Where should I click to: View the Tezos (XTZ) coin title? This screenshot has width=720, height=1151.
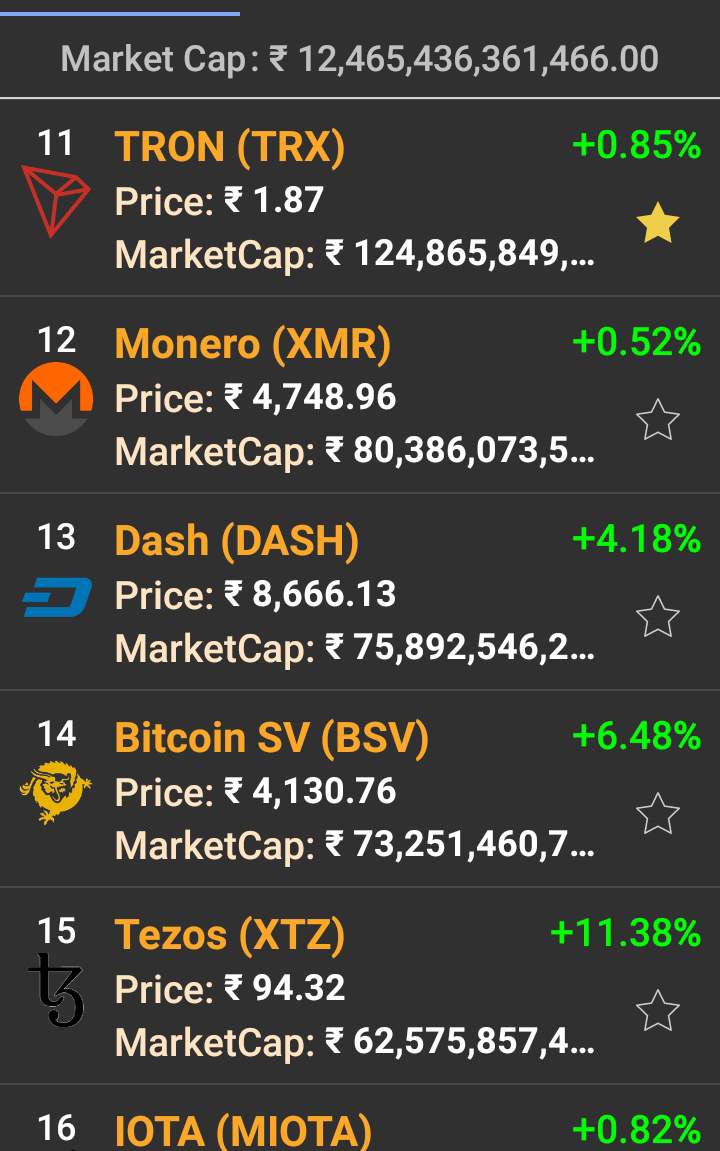pyautogui.click(x=230, y=935)
